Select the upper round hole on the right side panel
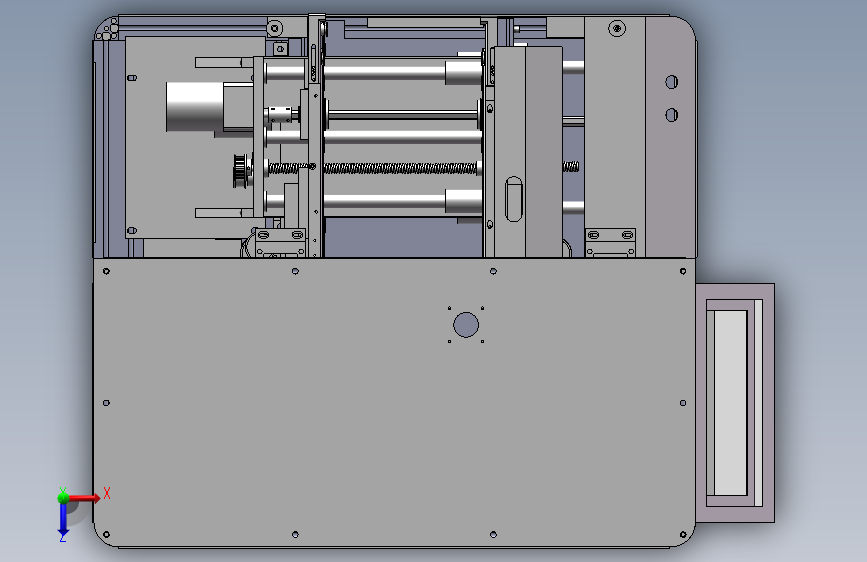Image resolution: width=867 pixels, height=562 pixels. click(x=671, y=82)
